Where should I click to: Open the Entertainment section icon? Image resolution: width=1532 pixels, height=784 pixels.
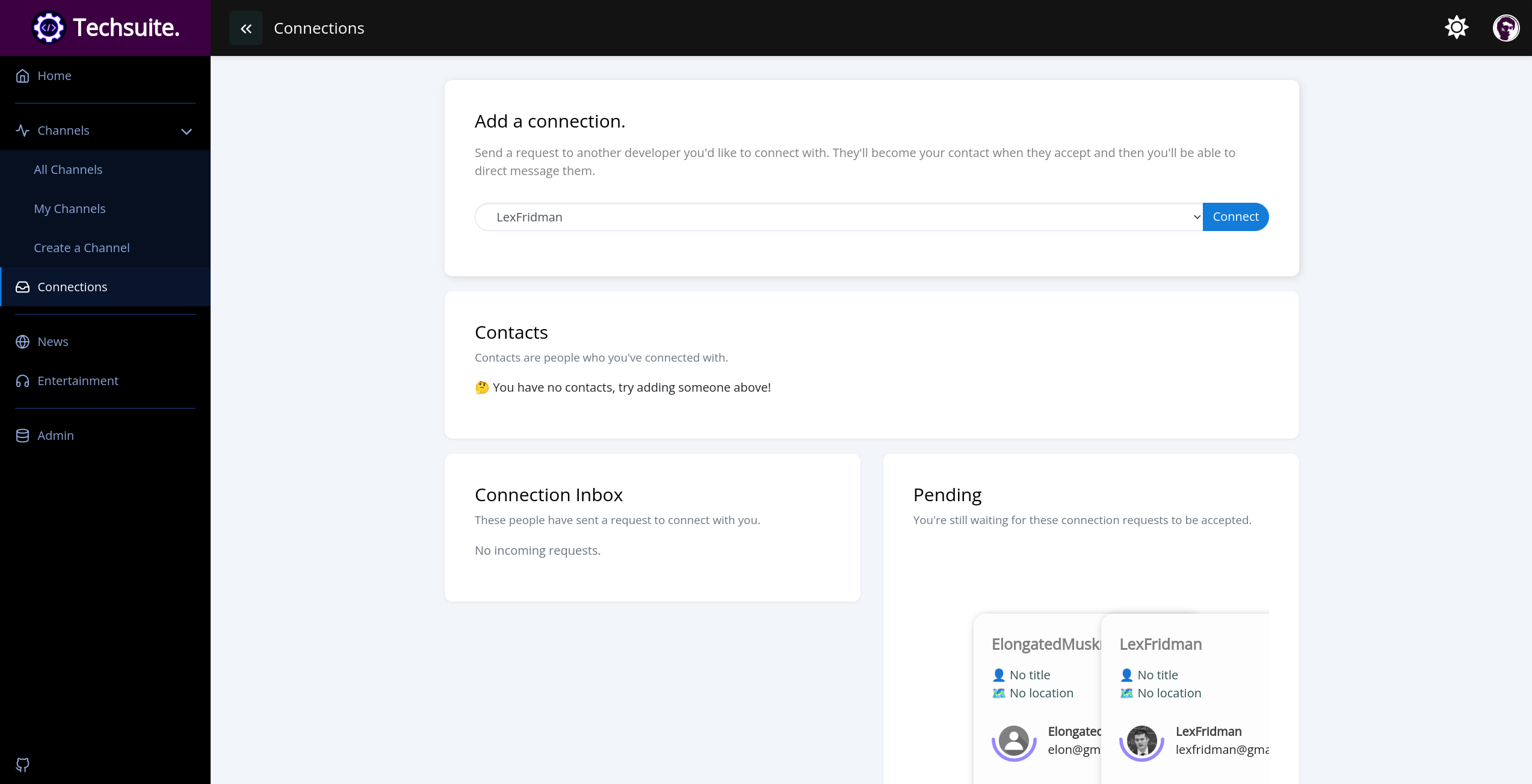[x=22, y=380]
